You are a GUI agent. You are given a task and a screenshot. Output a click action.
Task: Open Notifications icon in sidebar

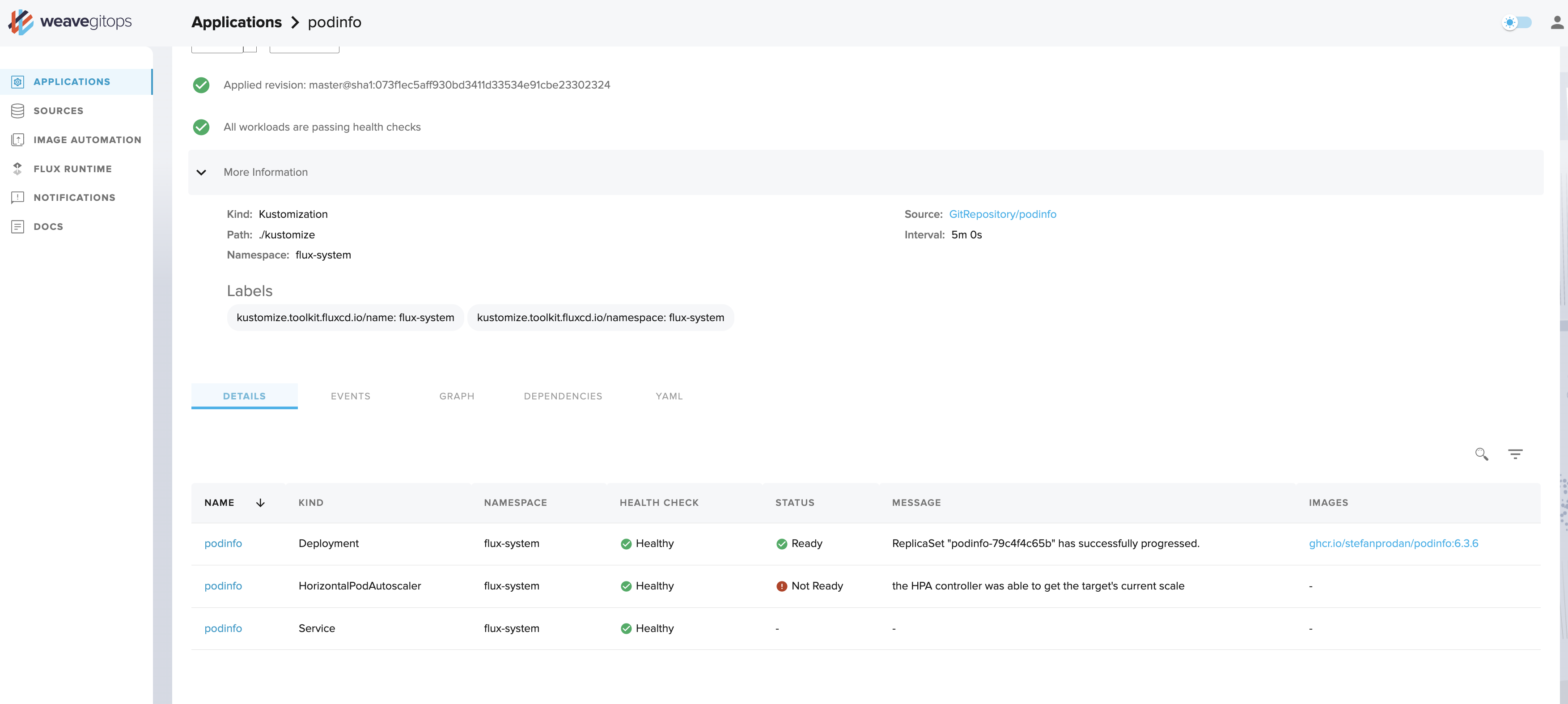17,197
